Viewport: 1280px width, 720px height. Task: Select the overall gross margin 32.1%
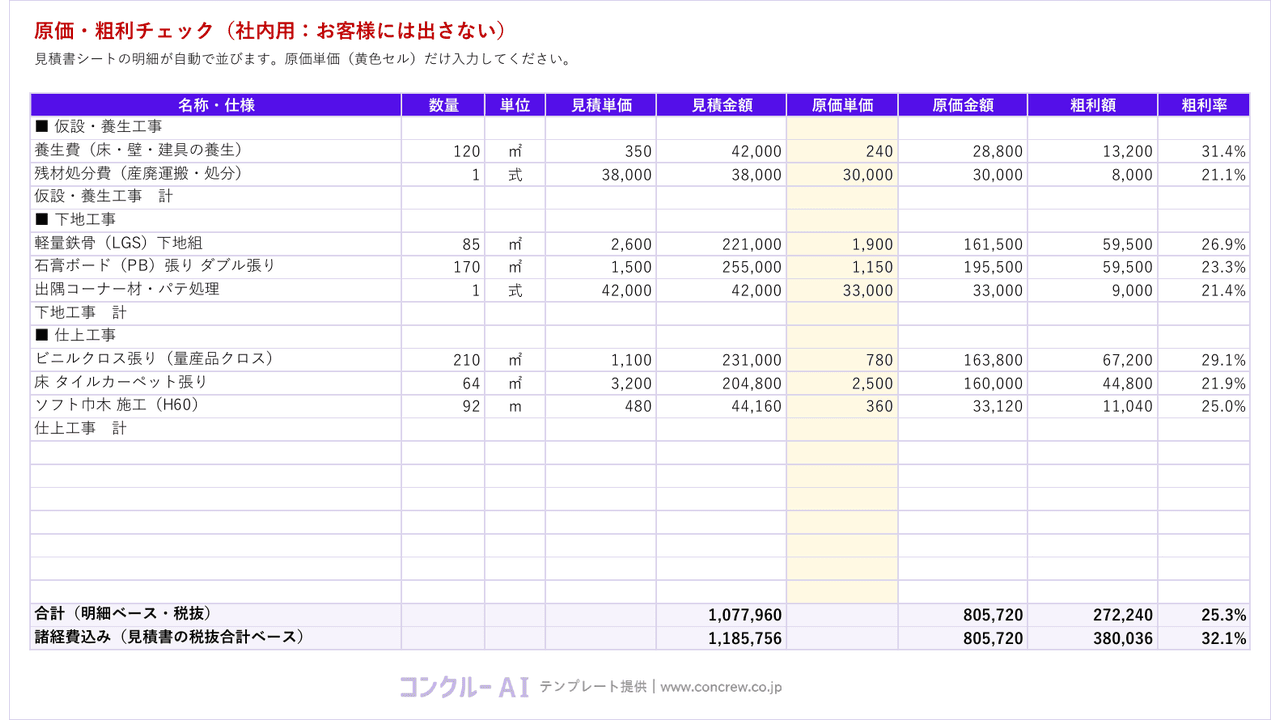click(1204, 638)
